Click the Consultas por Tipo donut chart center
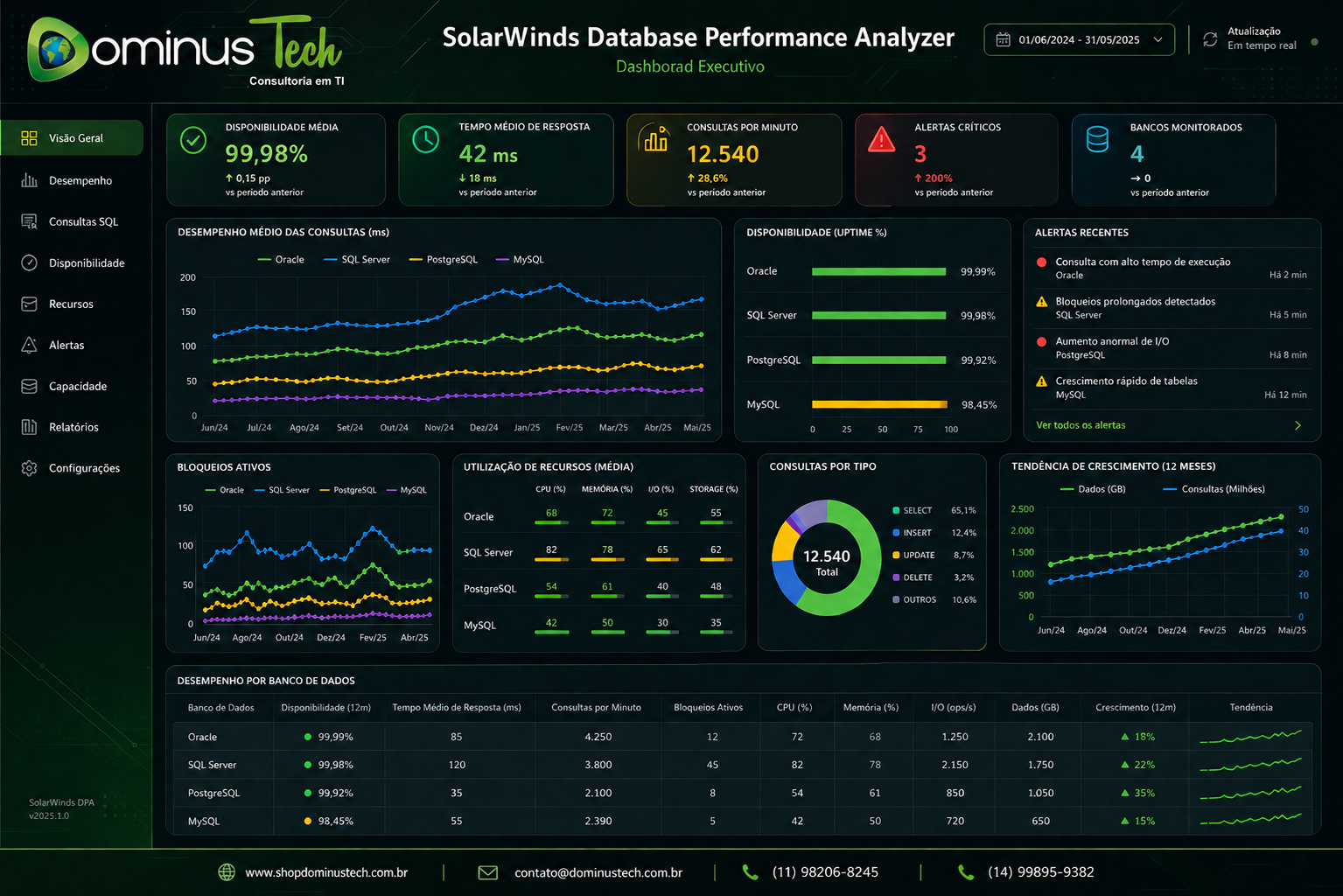This screenshot has height=896, width=1343. point(827,557)
